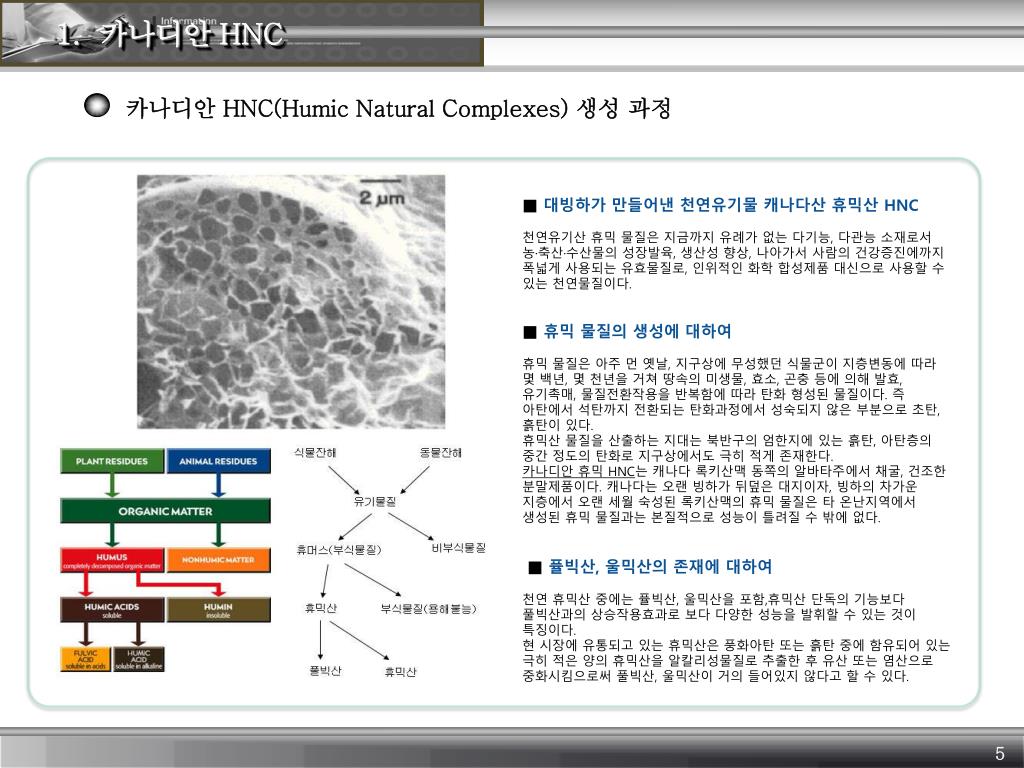Click the '2 μm' scale label on the image
Screen dimensions: 1024x768
point(381,197)
